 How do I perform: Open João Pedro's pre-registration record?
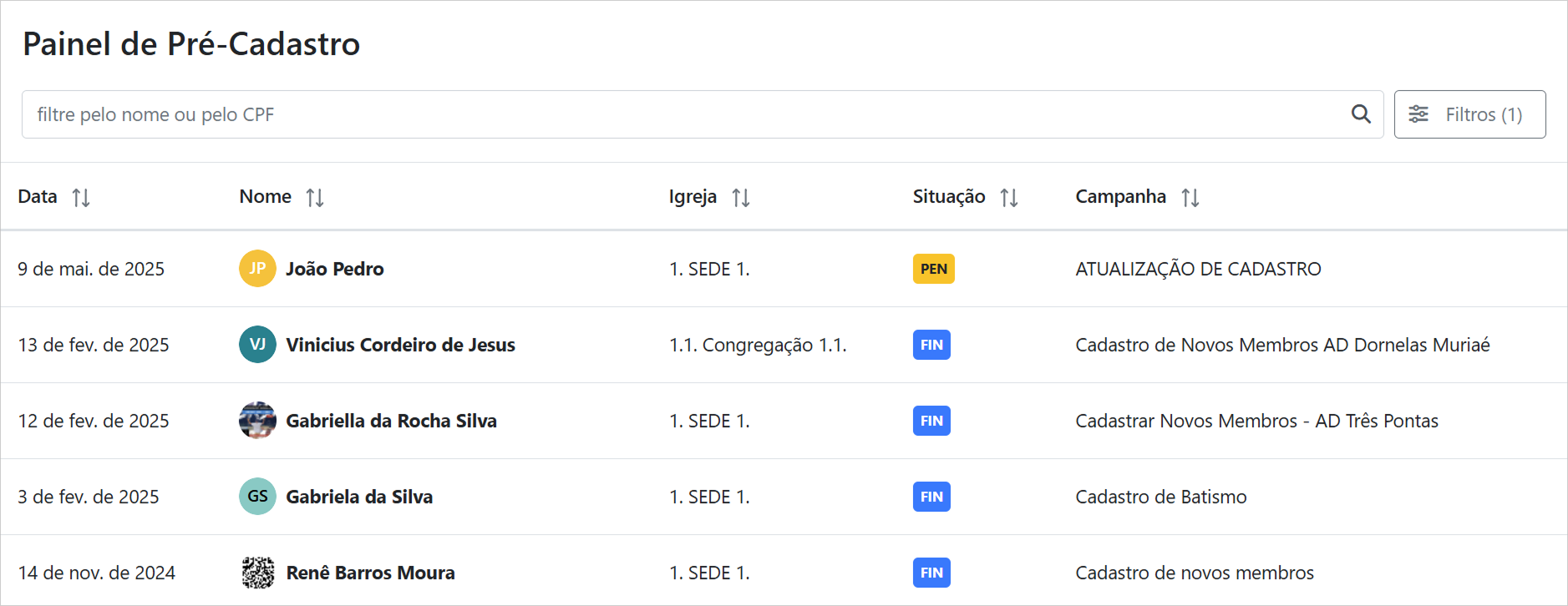(334, 269)
